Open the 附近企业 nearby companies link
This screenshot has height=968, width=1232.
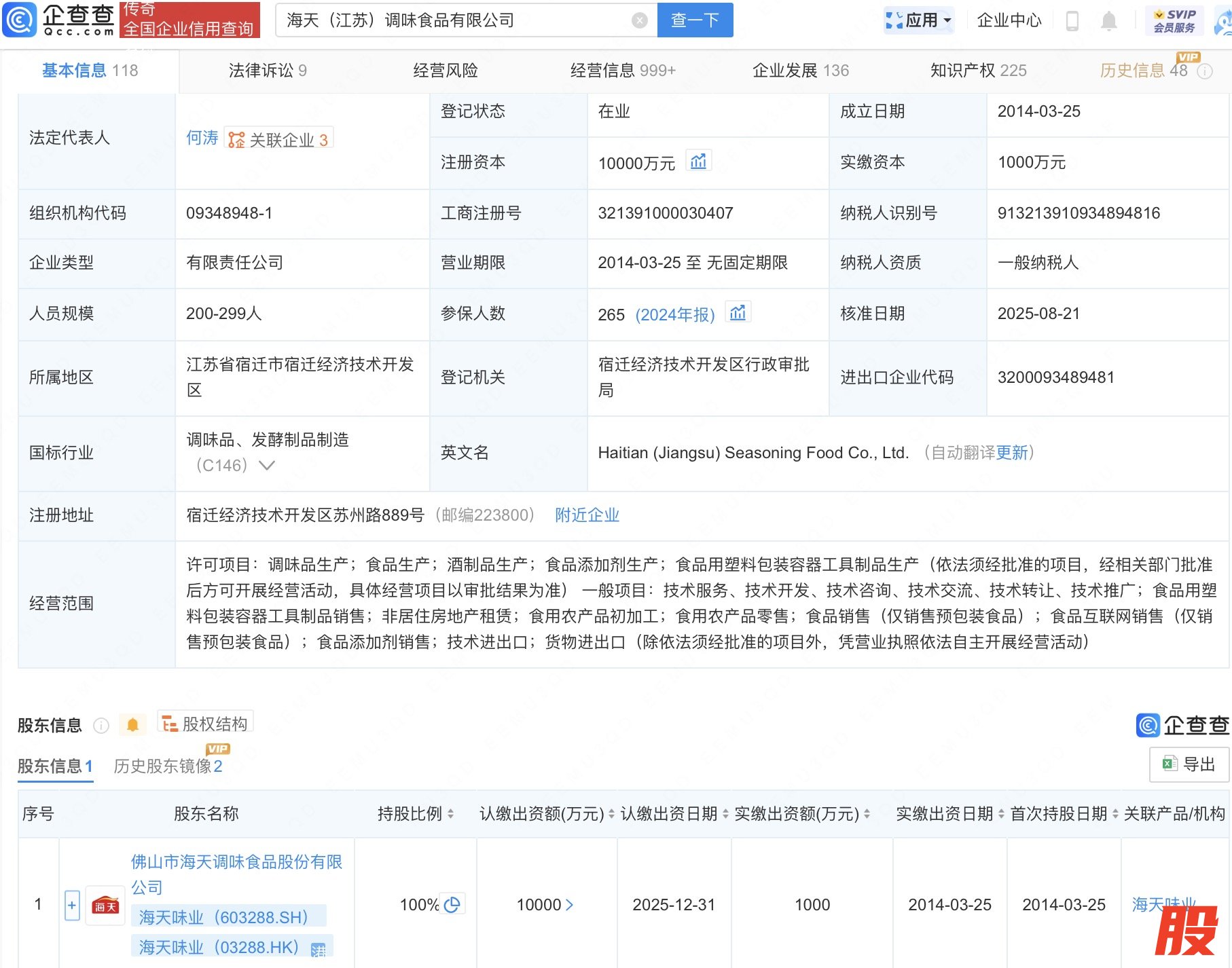coord(587,515)
